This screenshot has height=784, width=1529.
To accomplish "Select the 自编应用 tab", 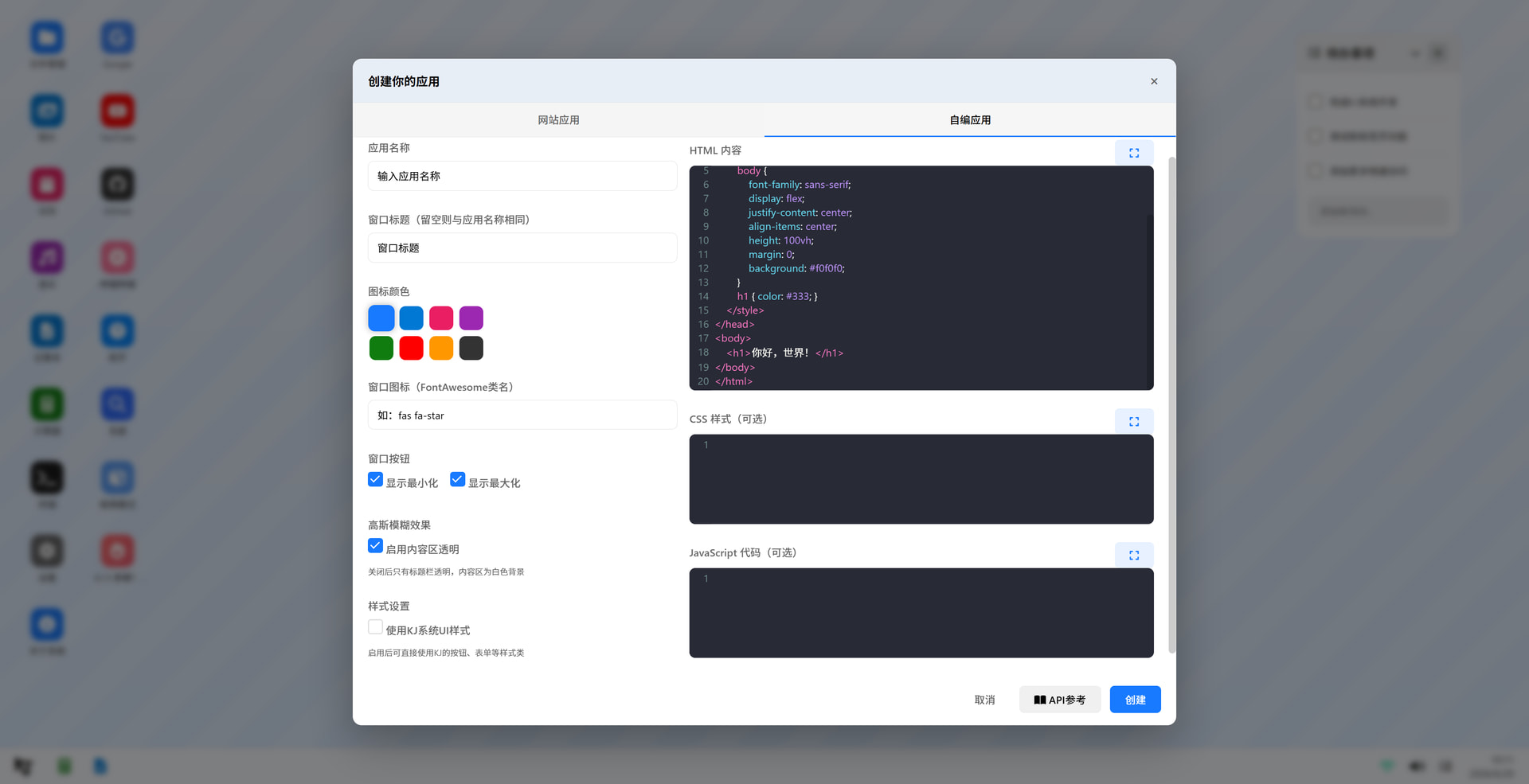I will click(x=970, y=119).
